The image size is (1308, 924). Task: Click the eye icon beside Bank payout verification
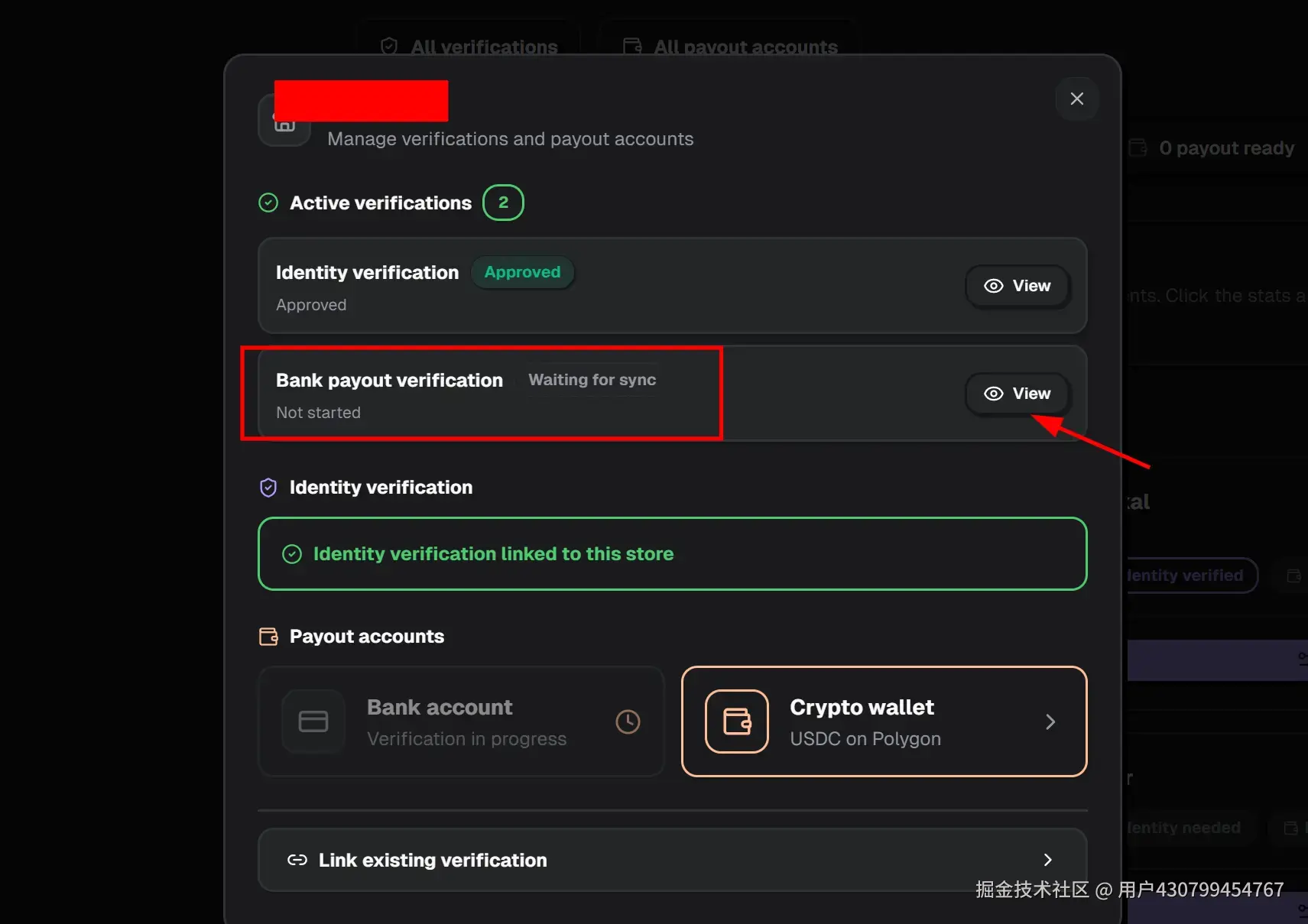pyautogui.click(x=993, y=394)
